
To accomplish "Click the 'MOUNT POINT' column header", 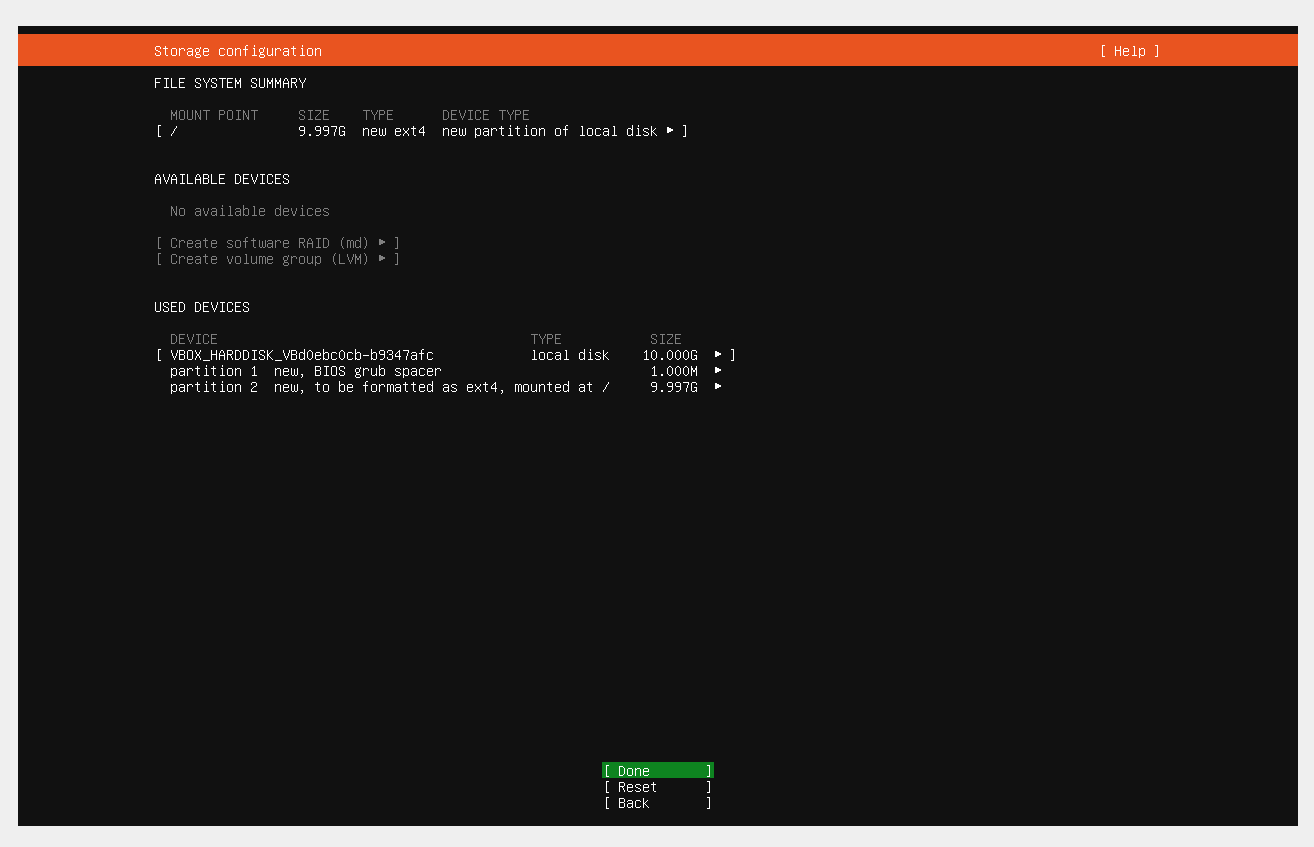I will (214, 115).
